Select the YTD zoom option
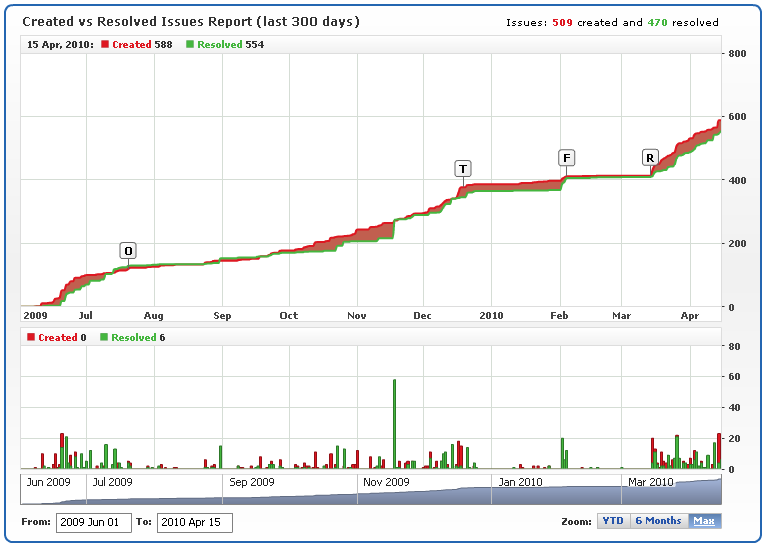The width and height of the screenshot is (766, 547). 613,521
